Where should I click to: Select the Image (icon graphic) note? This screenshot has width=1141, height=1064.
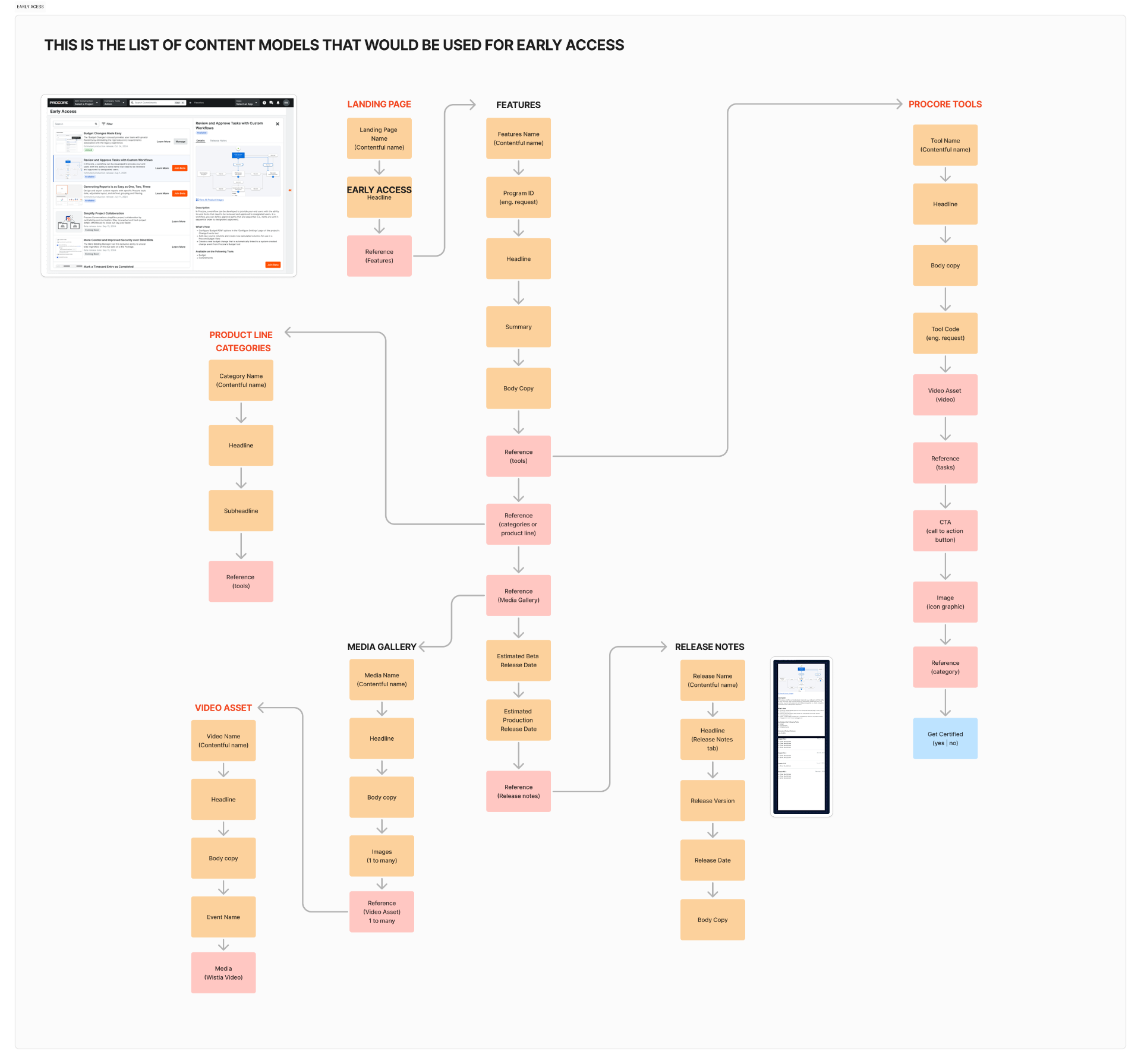[x=945, y=602]
